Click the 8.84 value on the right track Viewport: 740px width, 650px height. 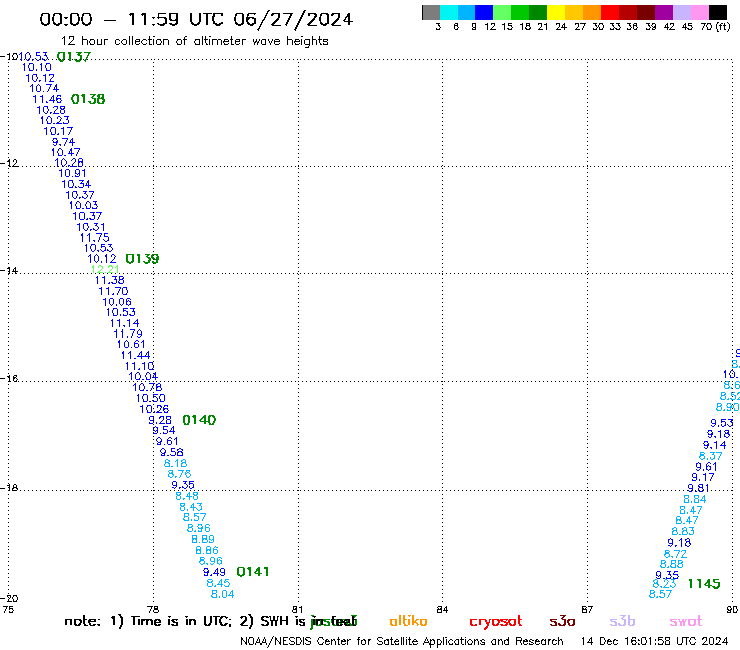pos(695,499)
